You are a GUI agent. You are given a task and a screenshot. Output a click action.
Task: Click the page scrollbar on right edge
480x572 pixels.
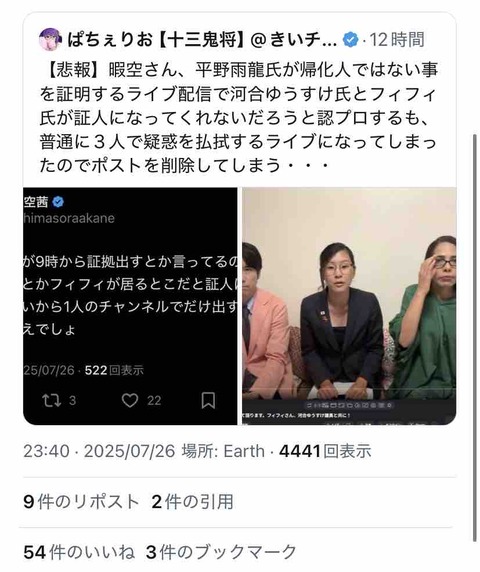[x=475, y=338]
